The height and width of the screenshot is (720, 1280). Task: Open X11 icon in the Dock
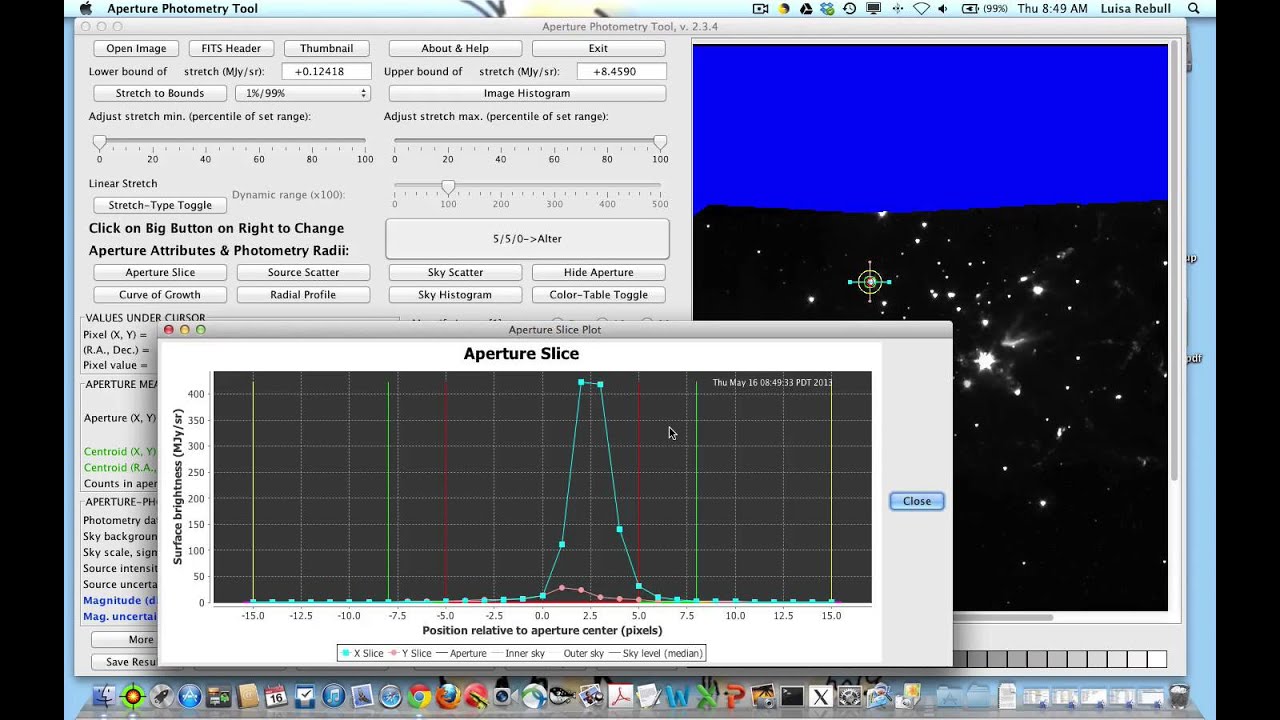pos(821,696)
